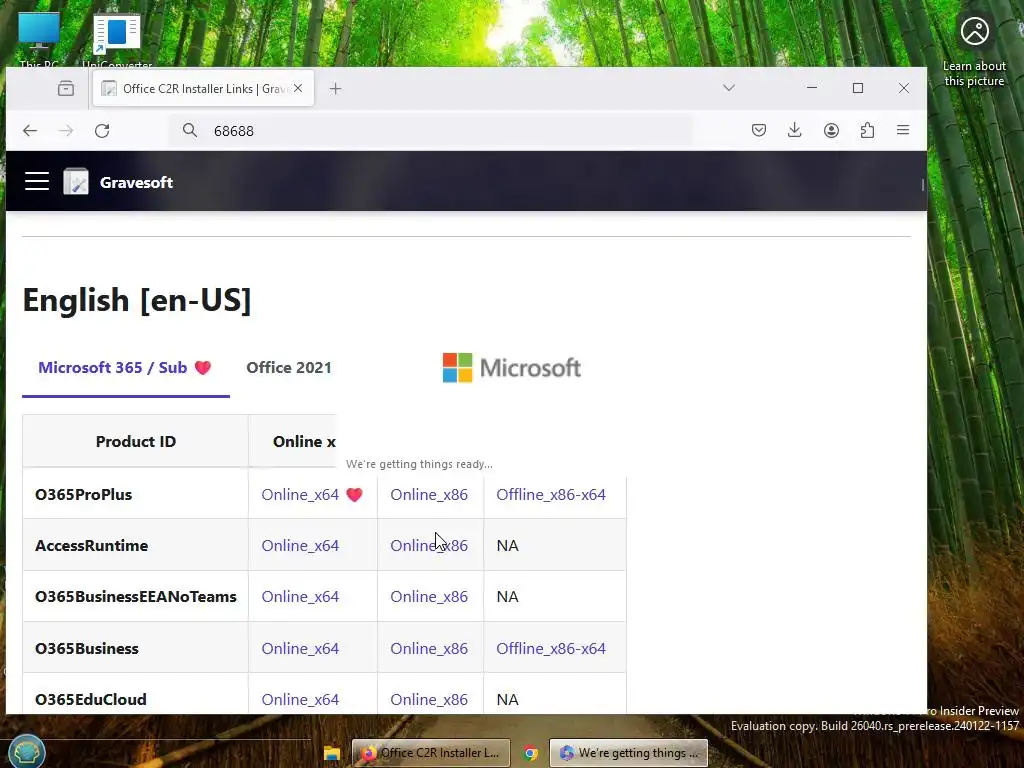This screenshot has width=1024, height=768.
Task: Click the Gravesoft logo icon
Action: click(x=76, y=182)
